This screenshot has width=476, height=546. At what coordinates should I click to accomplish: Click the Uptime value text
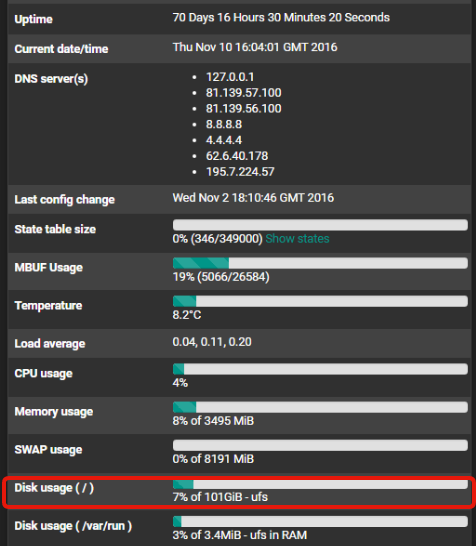[281, 17]
